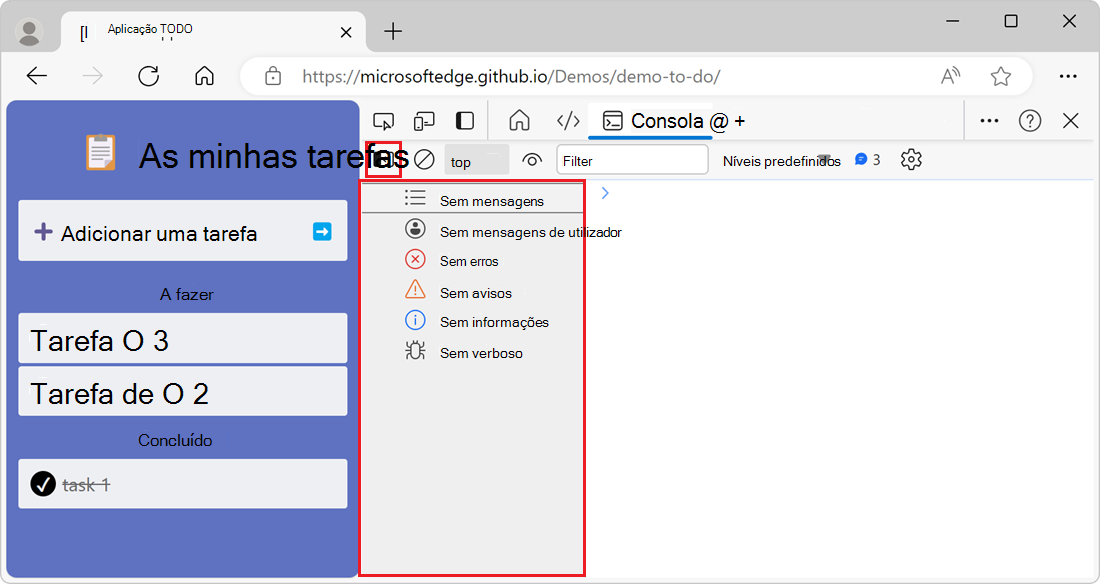Activate the Inspect element tool in DevTools

coord(384,121)
